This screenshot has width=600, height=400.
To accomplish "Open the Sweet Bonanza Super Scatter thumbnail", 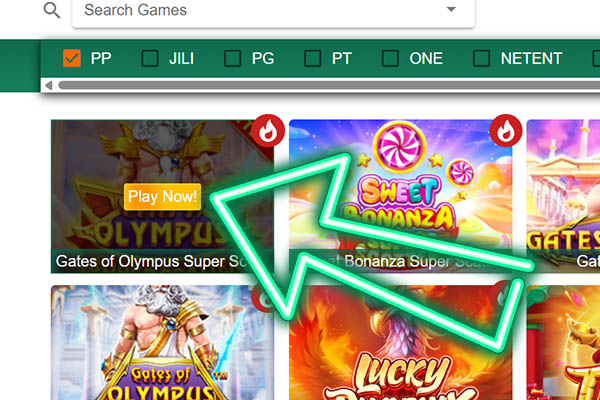I will [400, 196].
